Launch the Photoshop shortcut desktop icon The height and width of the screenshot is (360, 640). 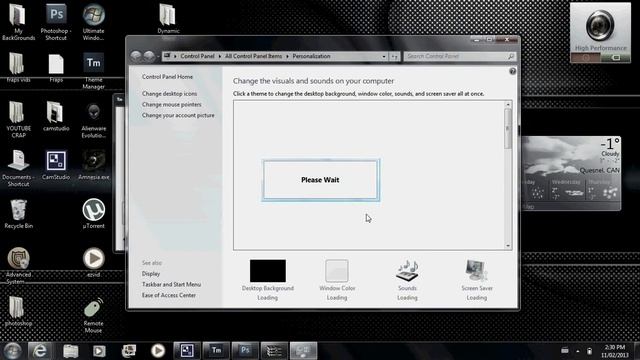coord(56,22)
